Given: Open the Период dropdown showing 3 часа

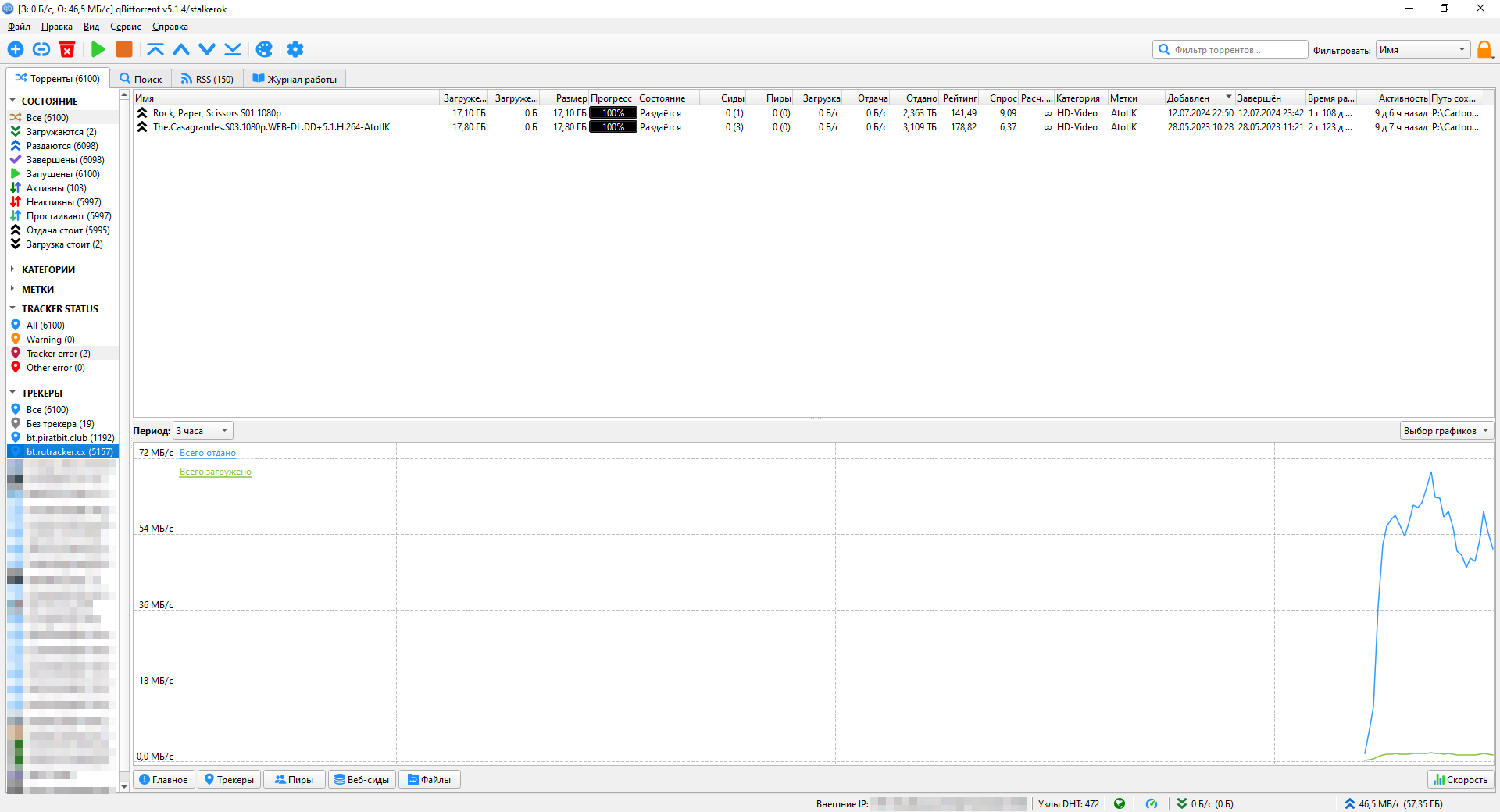Looking at the screenshot, I should [x=202, y=430].
